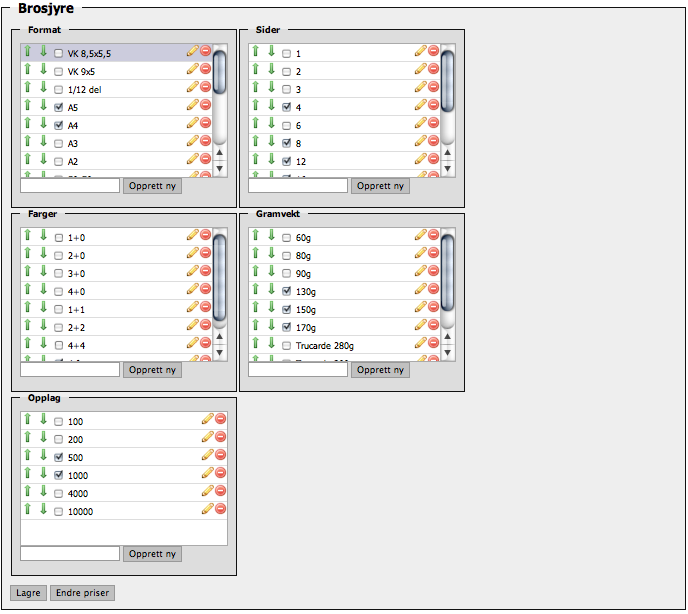Remove the 10000 quantity entry
Viewport: 688px width, 614px height.
pos(221,510)
